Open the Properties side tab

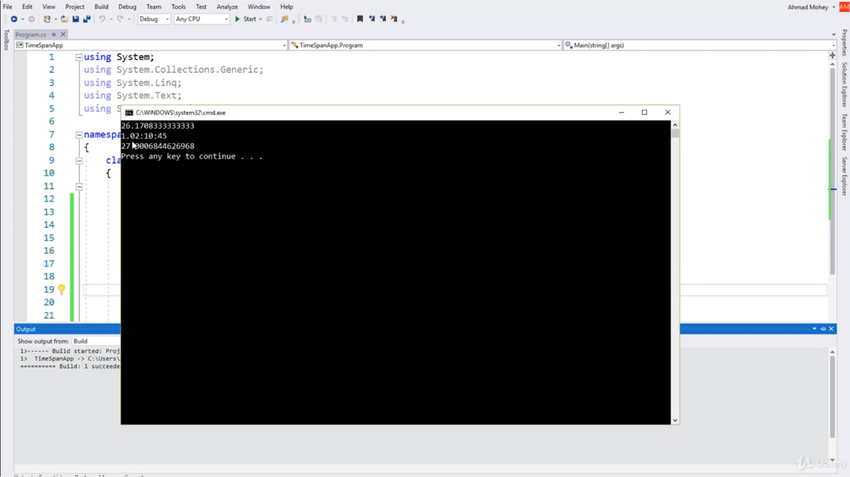[x=844, y=42]
